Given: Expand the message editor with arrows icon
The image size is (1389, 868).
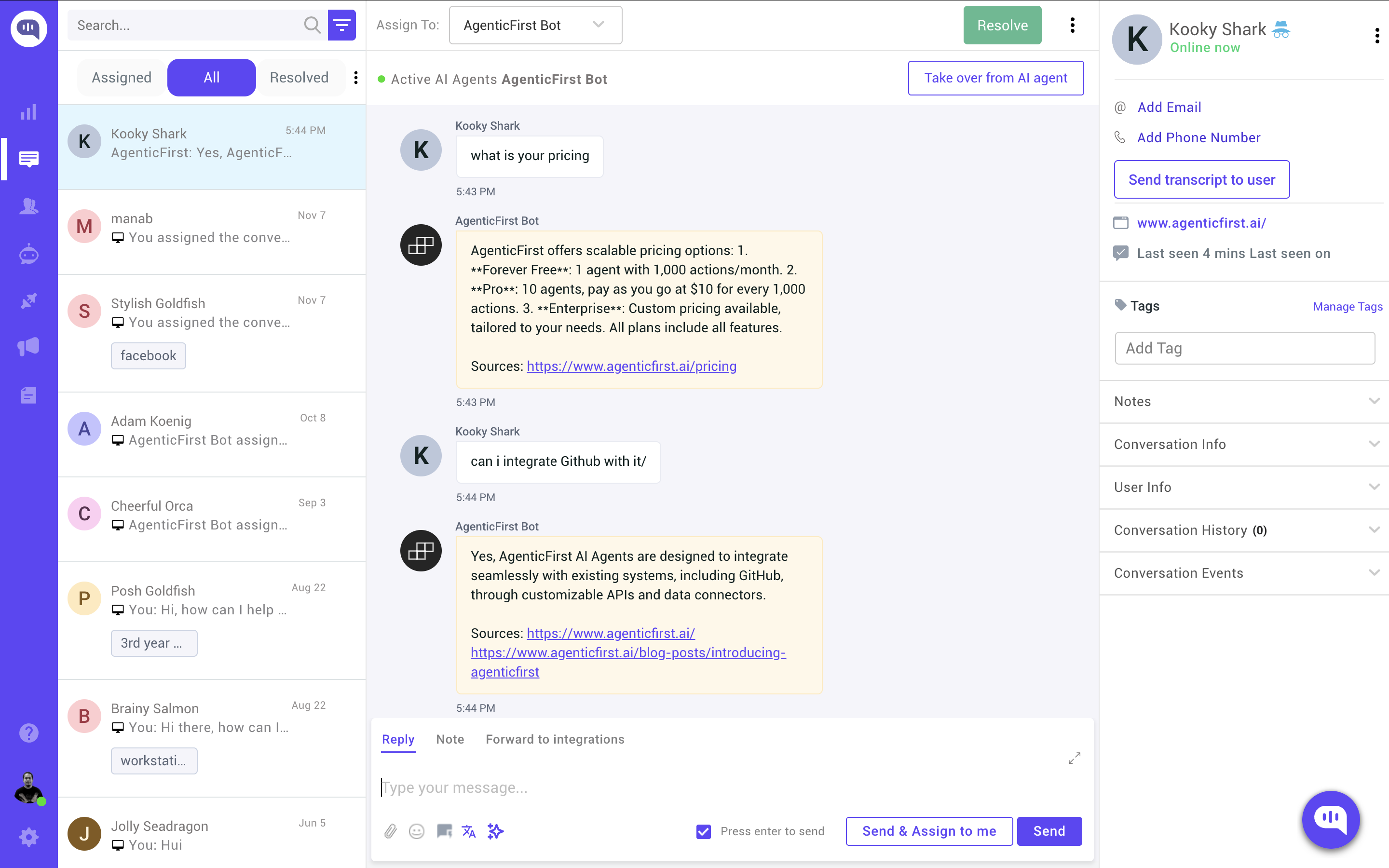Looking at the screenshot, I should (1074, 759).
